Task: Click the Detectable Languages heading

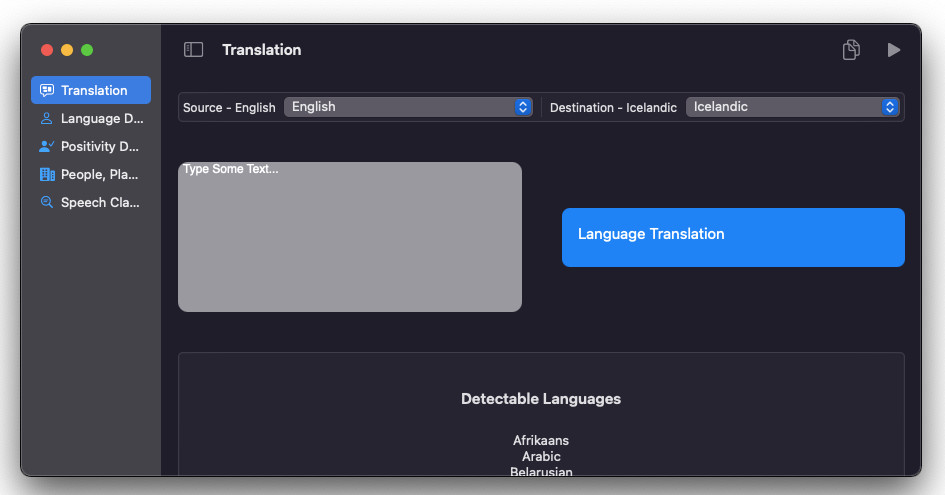Action: point(541,399)
